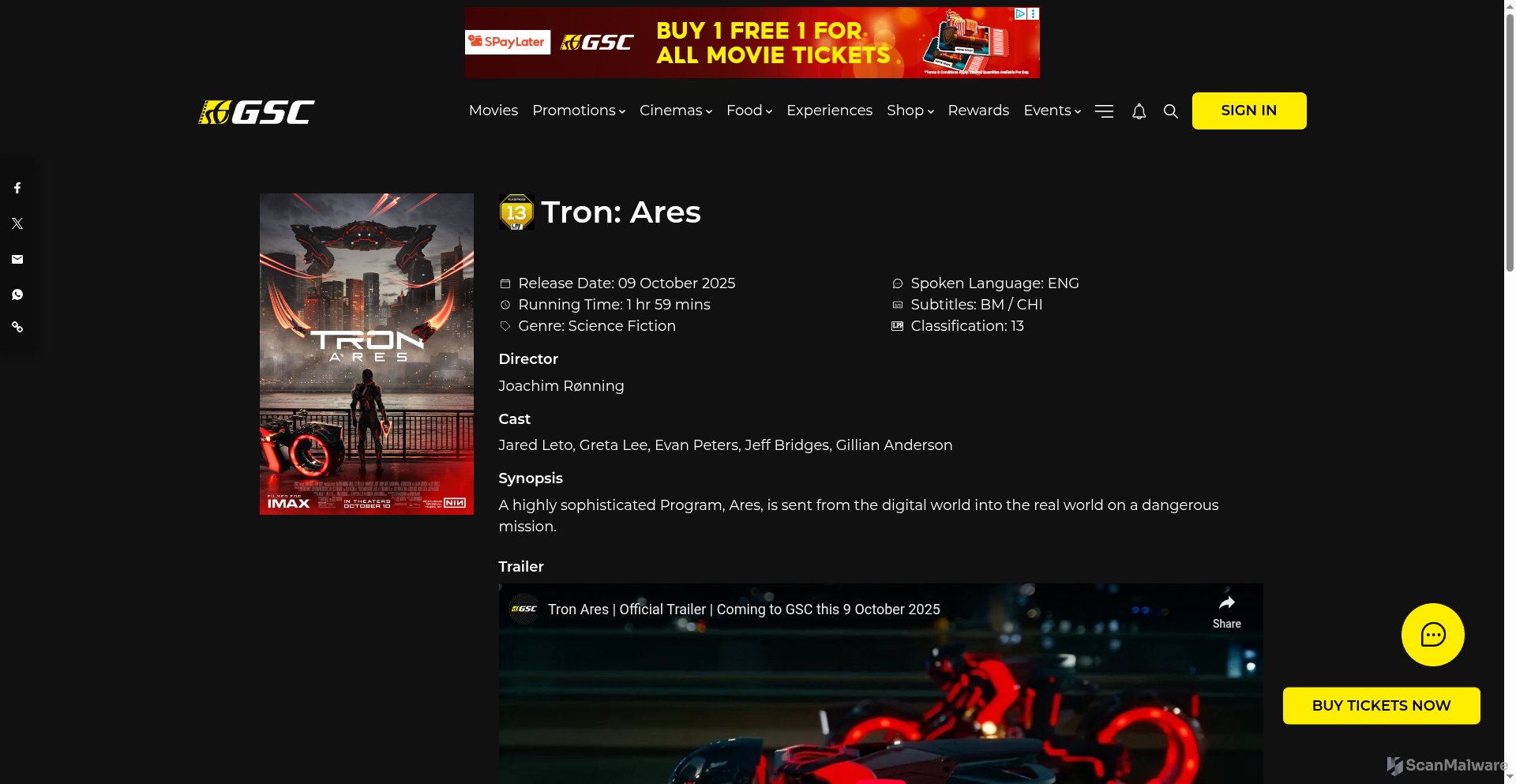Click the Synopsis heading
This screenshot has height=784, width=1516.
coord(531,478)
